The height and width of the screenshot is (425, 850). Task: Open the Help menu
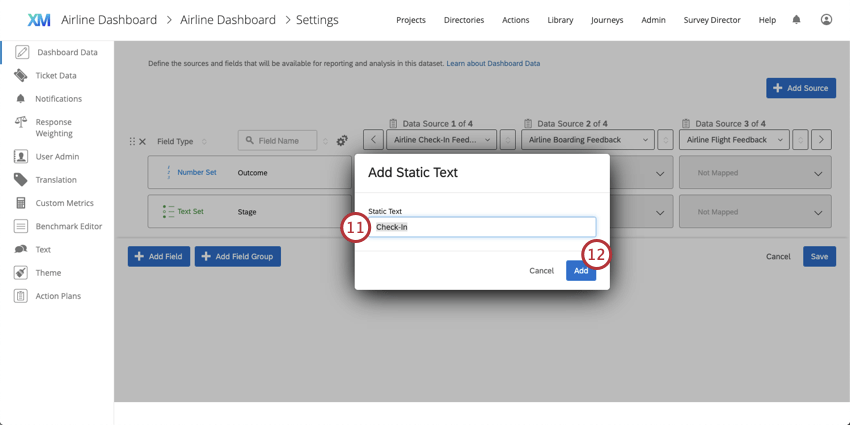767,20
